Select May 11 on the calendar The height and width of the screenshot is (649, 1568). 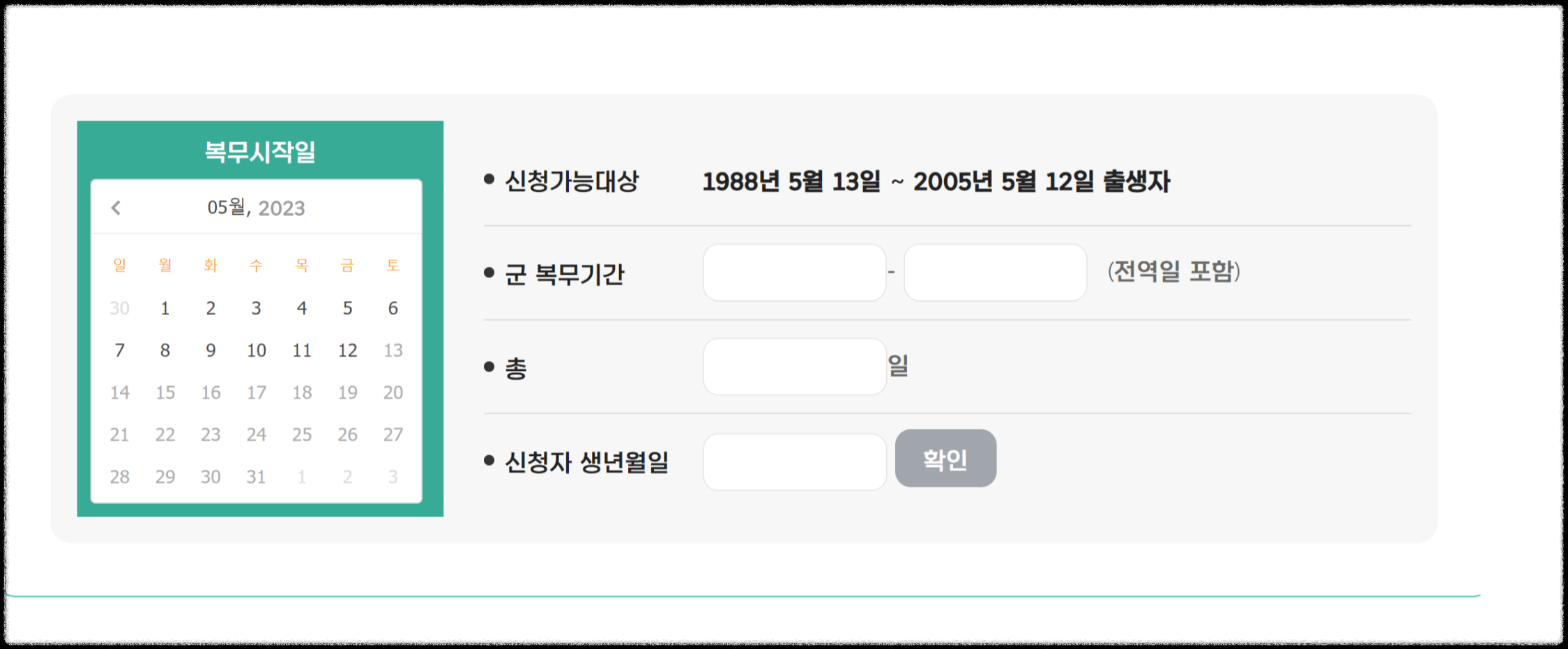302,351
